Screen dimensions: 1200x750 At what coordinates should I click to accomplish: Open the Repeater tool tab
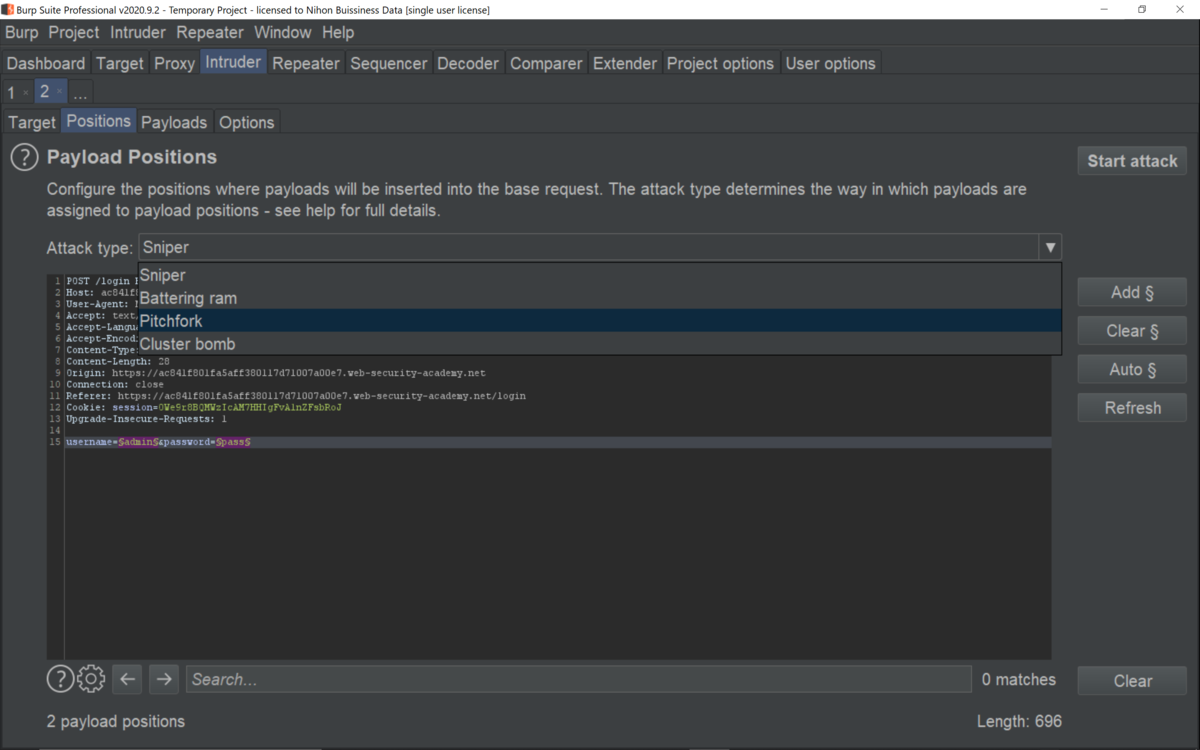click(306, 63)
